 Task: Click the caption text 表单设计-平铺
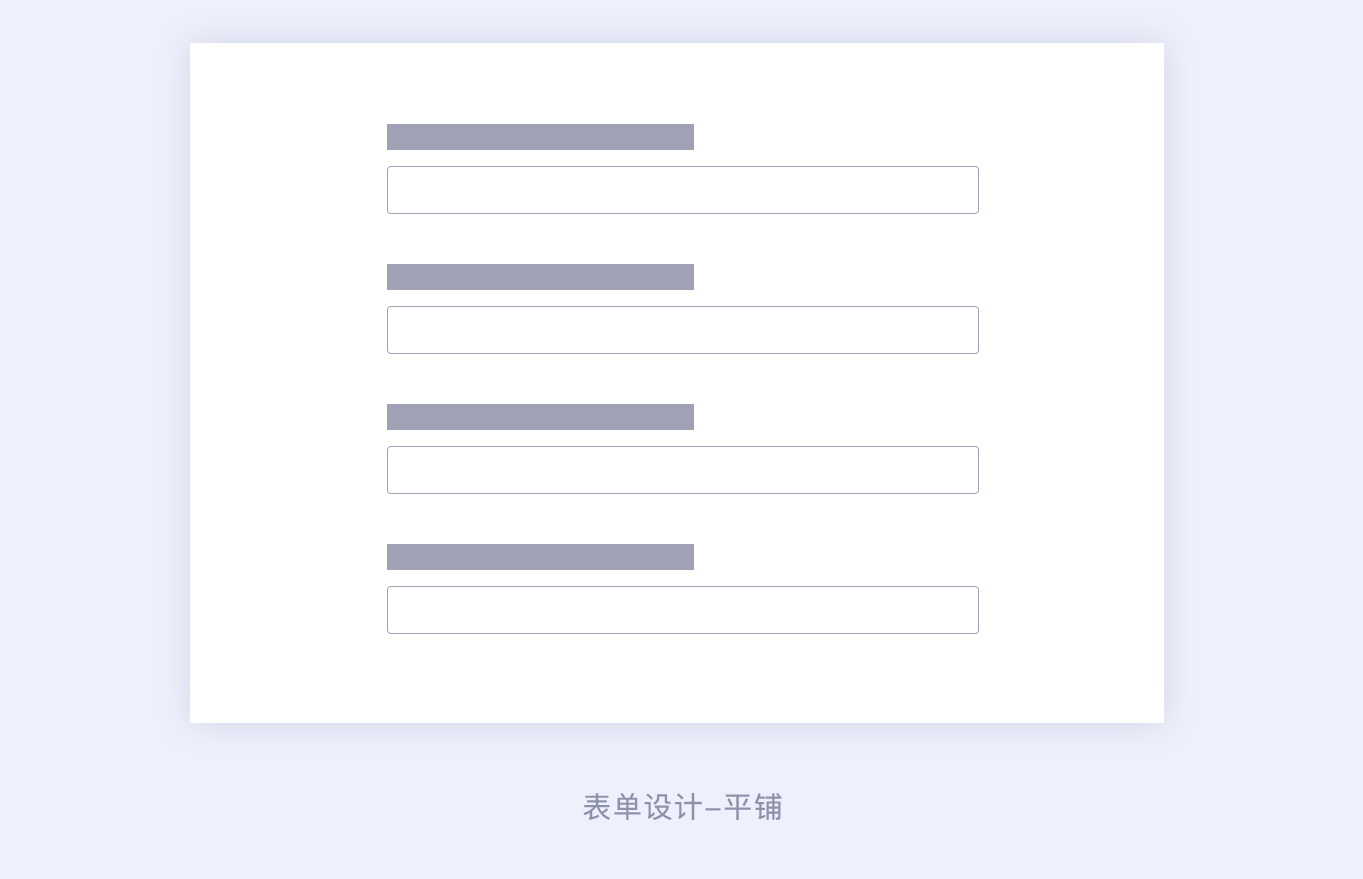tap(682, 807)
